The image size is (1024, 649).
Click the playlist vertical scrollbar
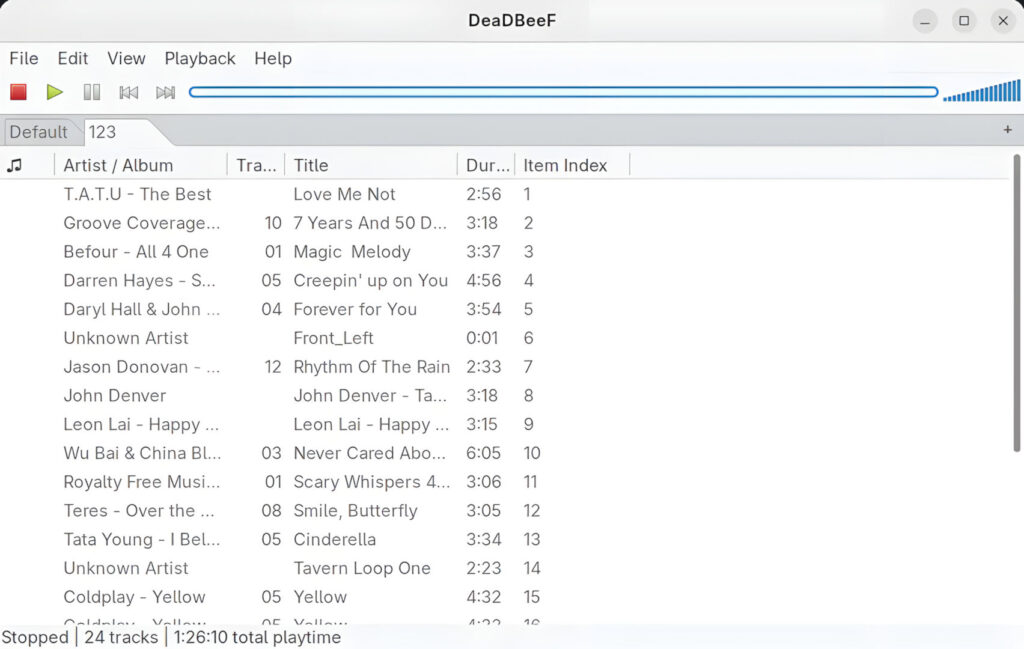tap(1017, 300)
